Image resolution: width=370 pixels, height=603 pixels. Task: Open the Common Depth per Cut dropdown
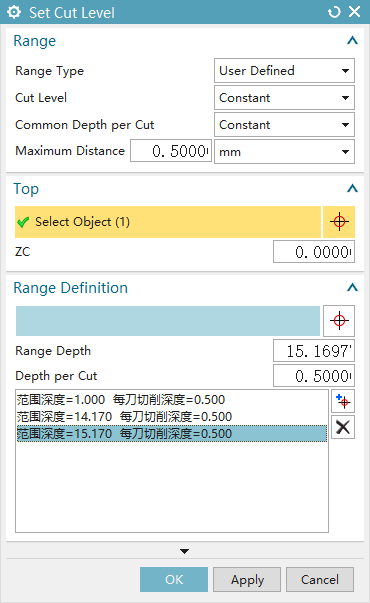[284, 125]
